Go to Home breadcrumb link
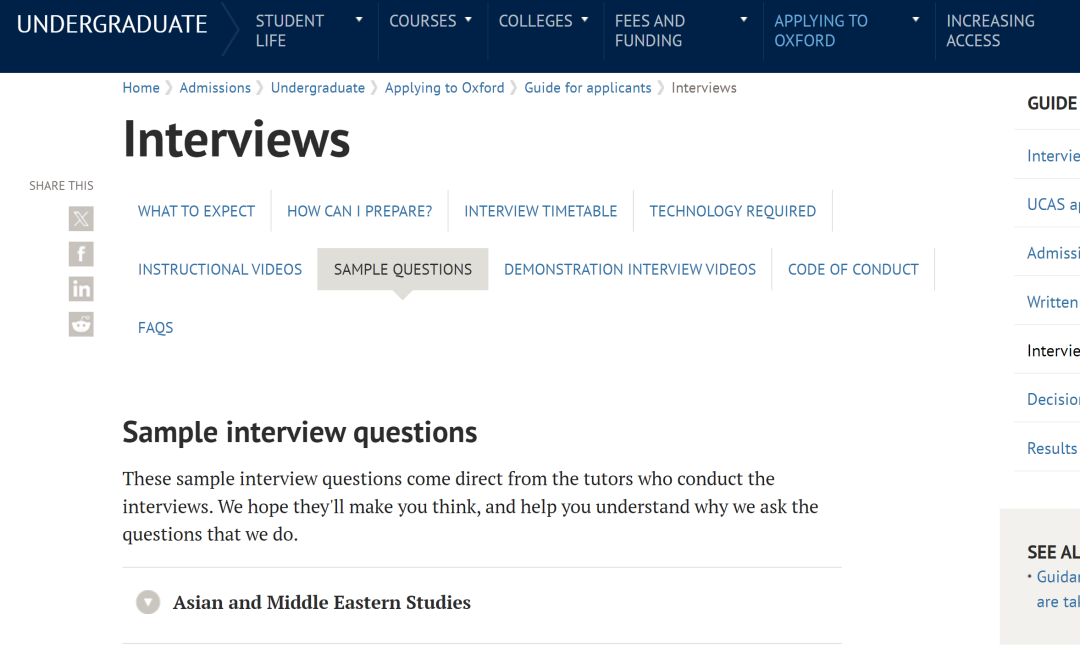This screenshot has height=659, width=1080. point(141,88)
